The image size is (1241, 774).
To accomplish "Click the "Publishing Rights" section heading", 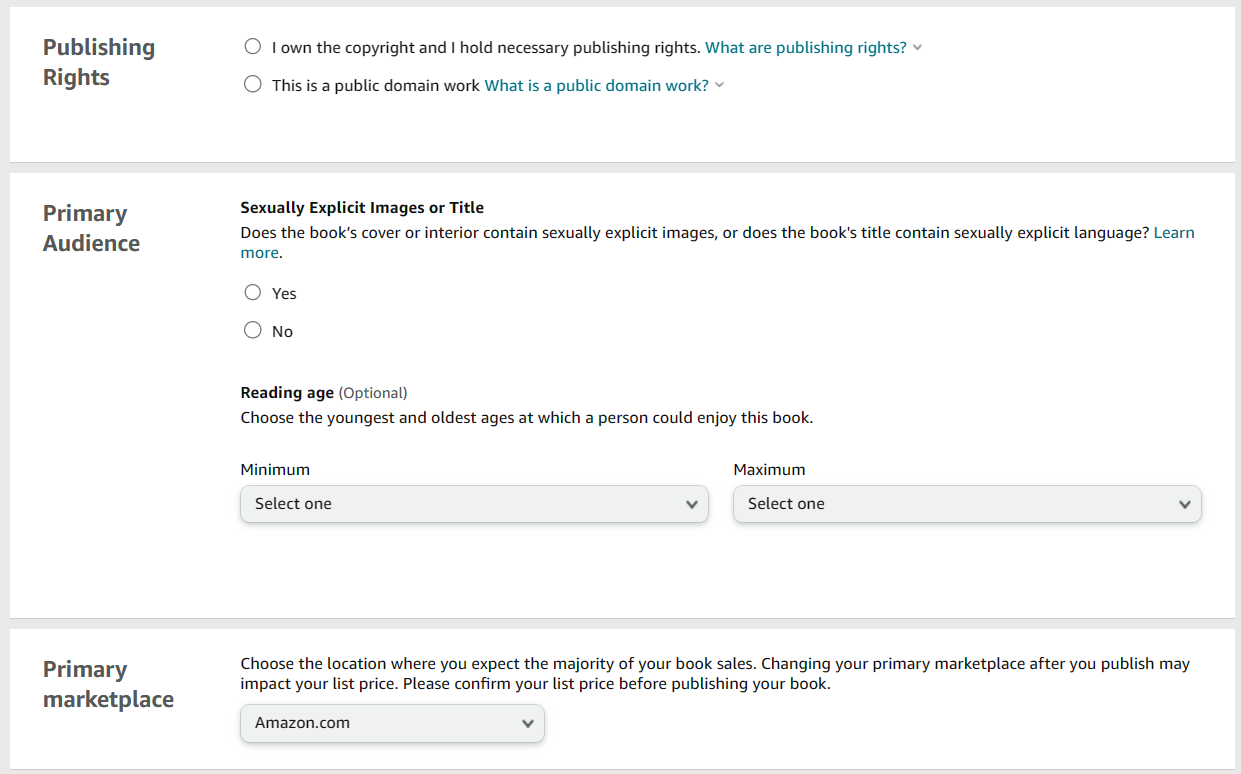I will point(98,62).
